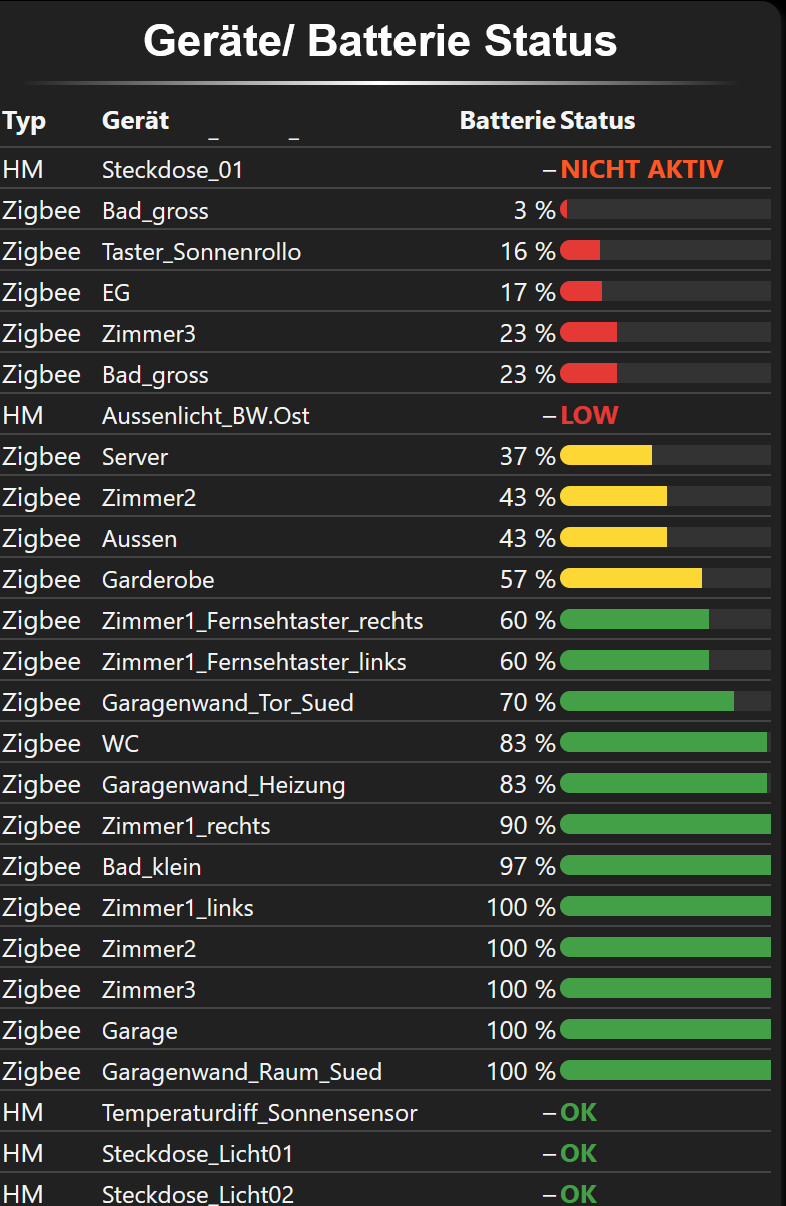Select the Garage device name
This screenshot has width=786, height=1206.
pos(139,1031)
